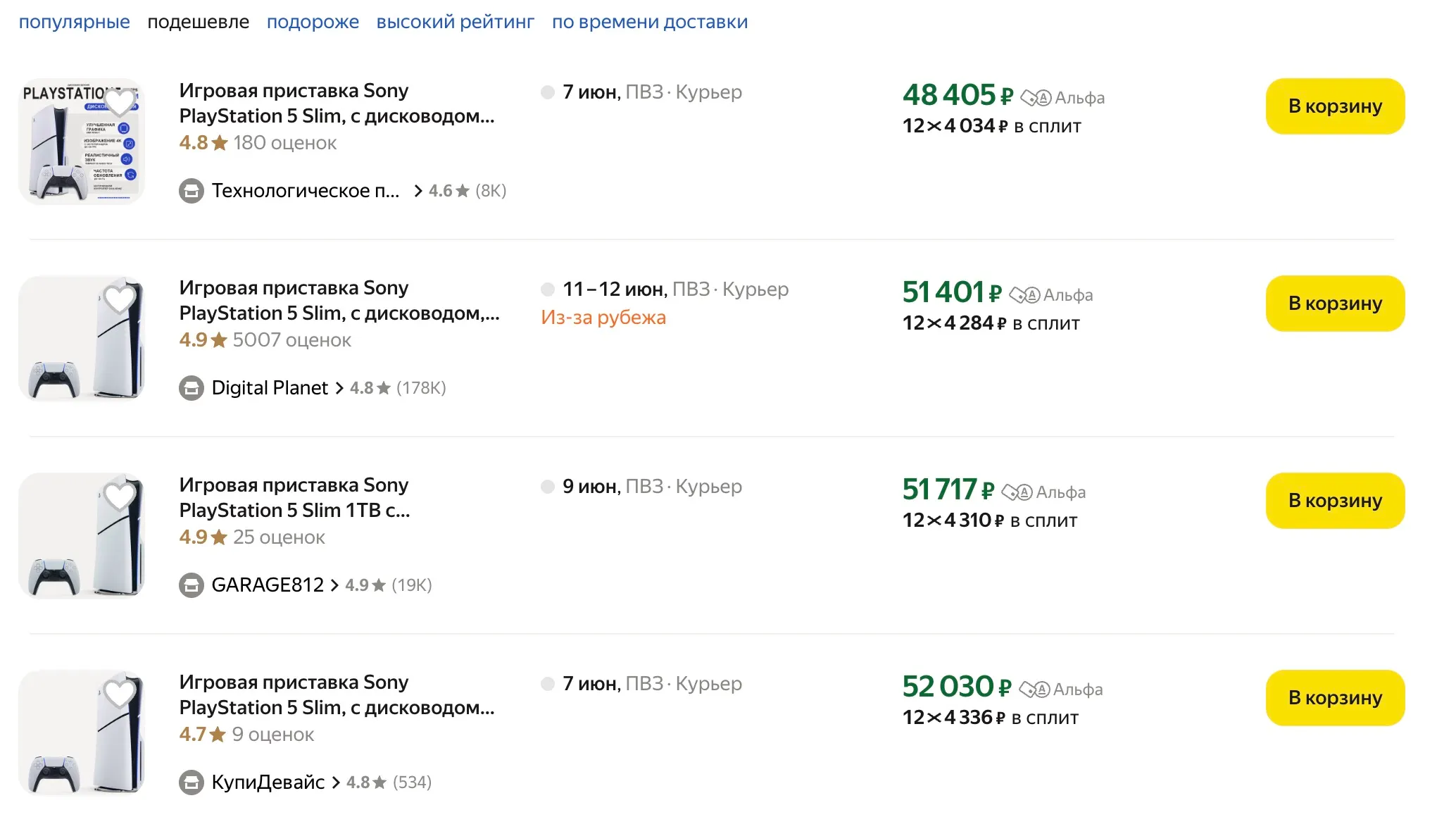Click shop icon next to Digital Planet

191,388
